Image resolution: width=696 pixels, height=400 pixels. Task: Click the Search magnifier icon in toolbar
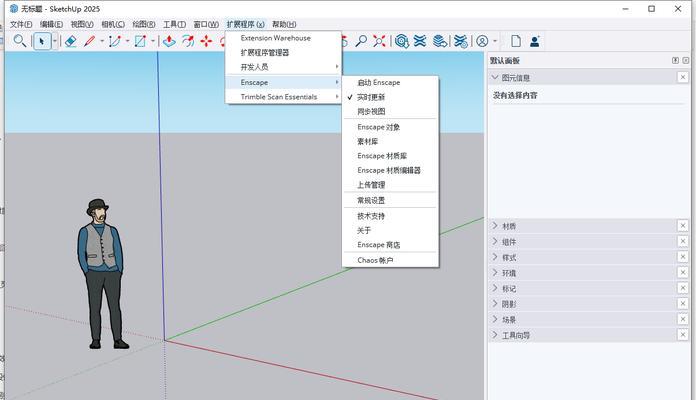click(19, 41)
